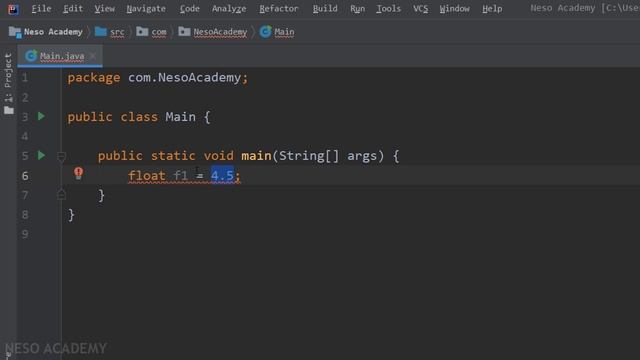Screen dimensions: 640x360
Task: Run class Main using line 3 gutter arrow
Action: 41,116
